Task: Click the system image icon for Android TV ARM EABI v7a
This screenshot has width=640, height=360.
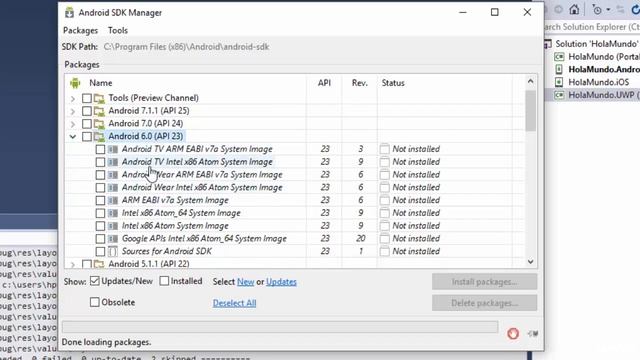Action: click(x=113, y=149)
